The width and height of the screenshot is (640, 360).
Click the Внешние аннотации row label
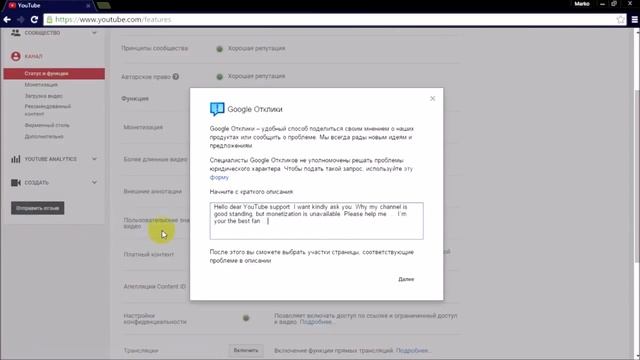tap(153, 191)
